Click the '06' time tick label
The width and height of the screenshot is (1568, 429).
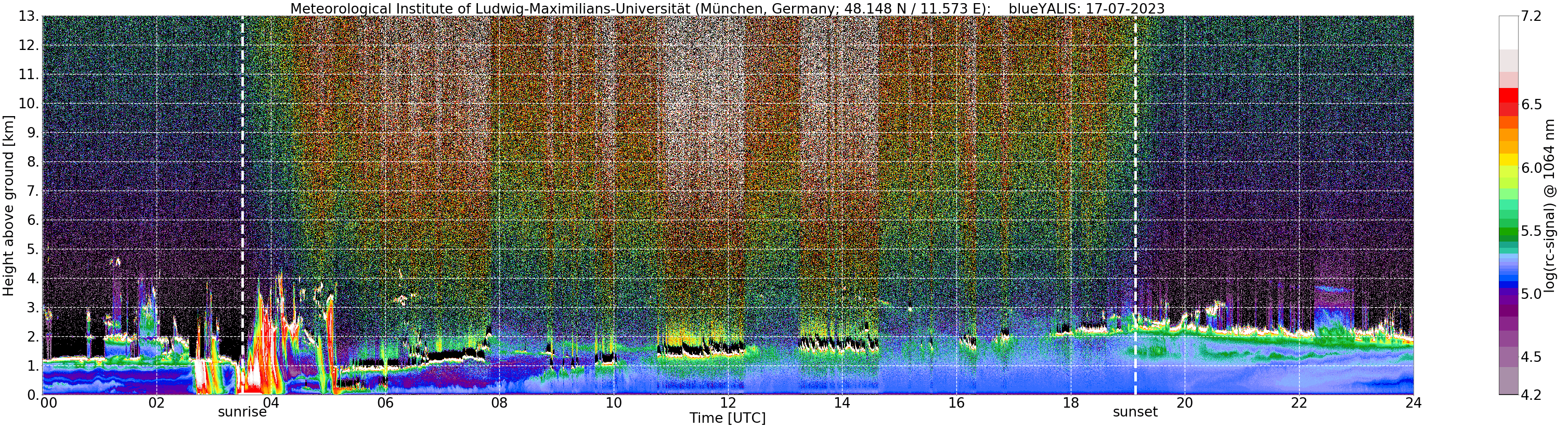pyautogui.click(x=385, y=403)
